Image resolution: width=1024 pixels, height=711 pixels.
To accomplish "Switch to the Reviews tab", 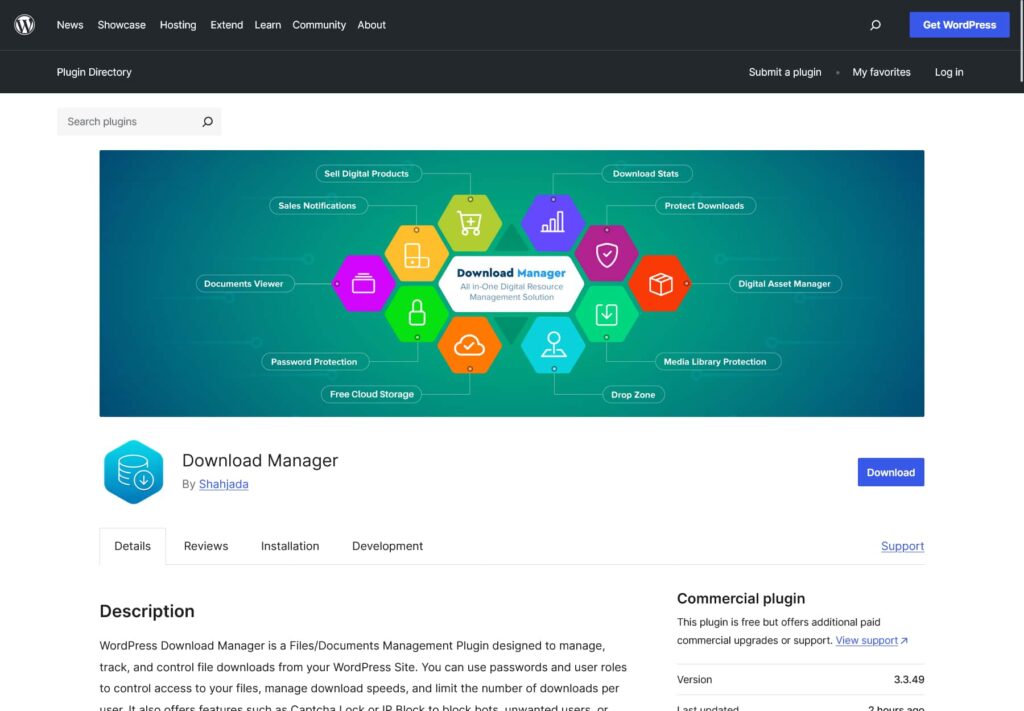I will click(206, 546).
